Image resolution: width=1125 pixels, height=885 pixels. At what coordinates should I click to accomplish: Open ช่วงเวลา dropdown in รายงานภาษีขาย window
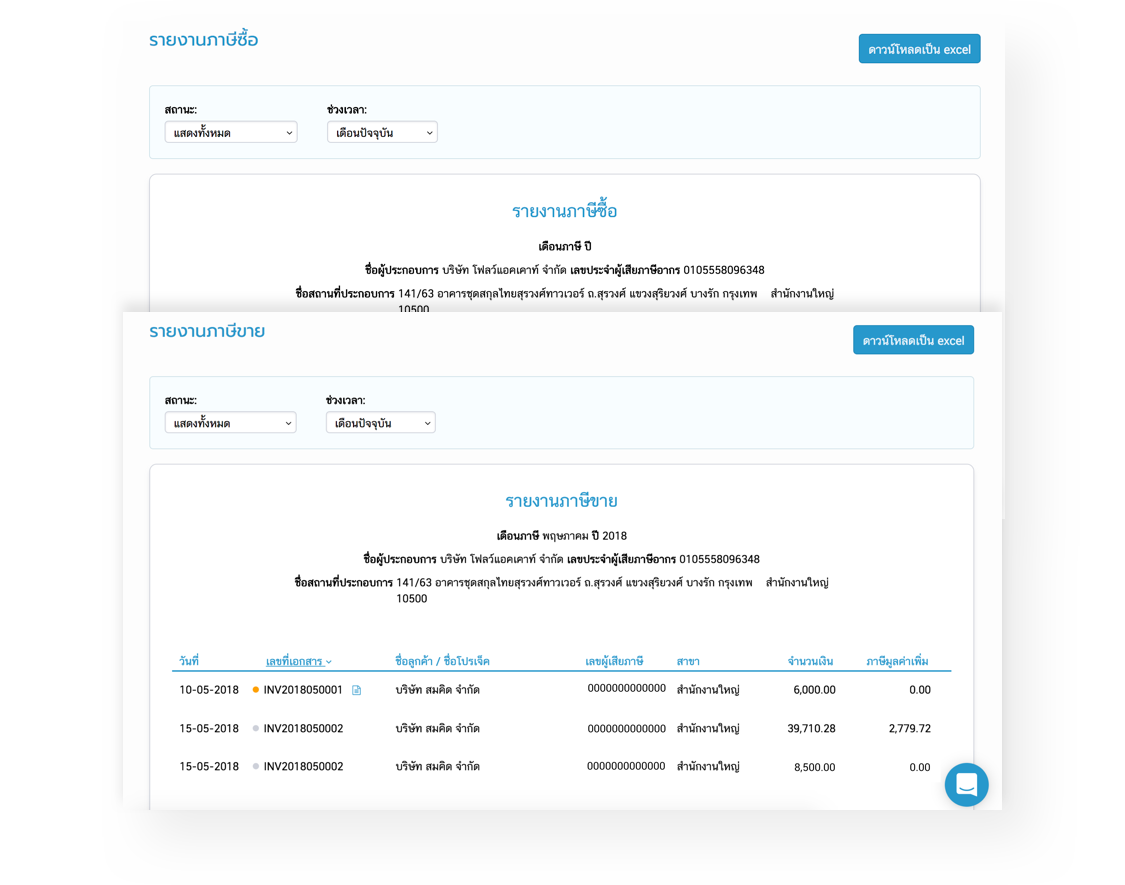click(380, 423)
